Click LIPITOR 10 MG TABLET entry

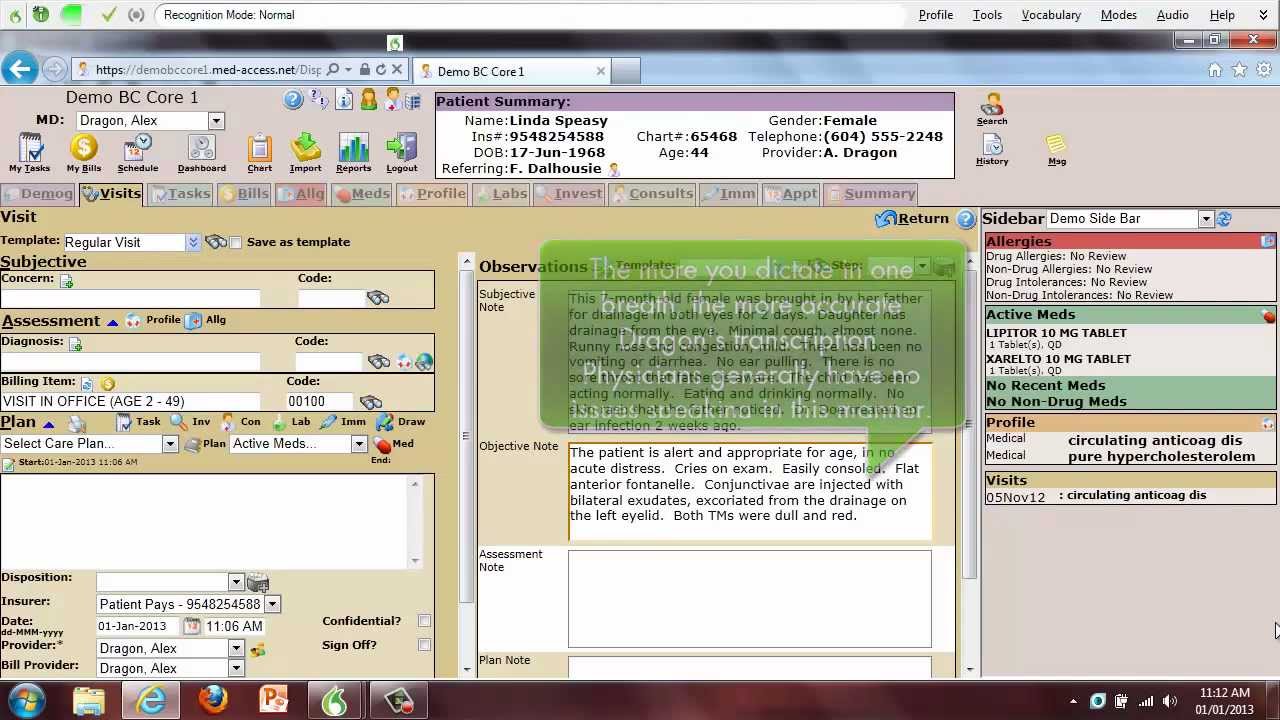pos(1056,333)
